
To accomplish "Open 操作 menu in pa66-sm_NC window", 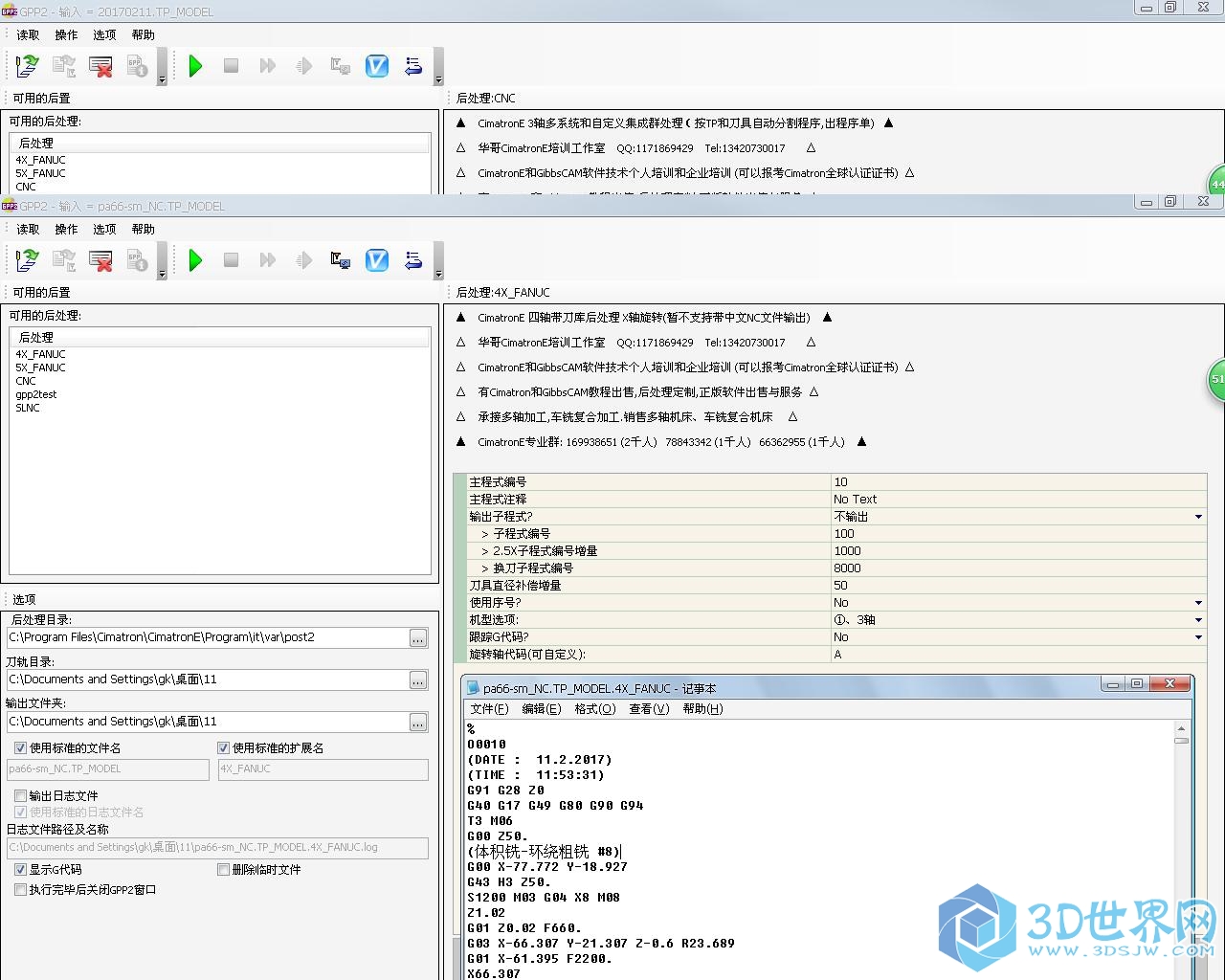I will (66, 230).
